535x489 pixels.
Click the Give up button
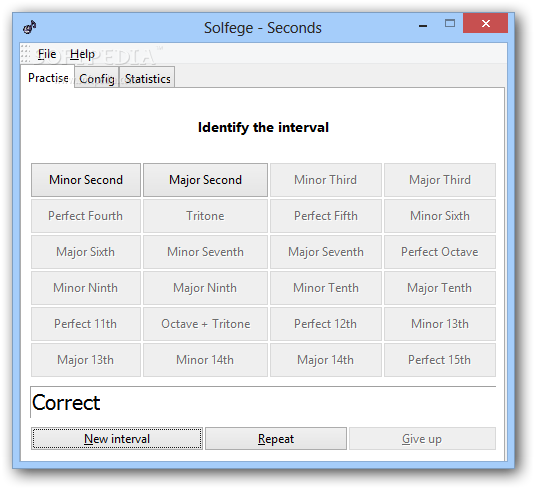(422, 439)
